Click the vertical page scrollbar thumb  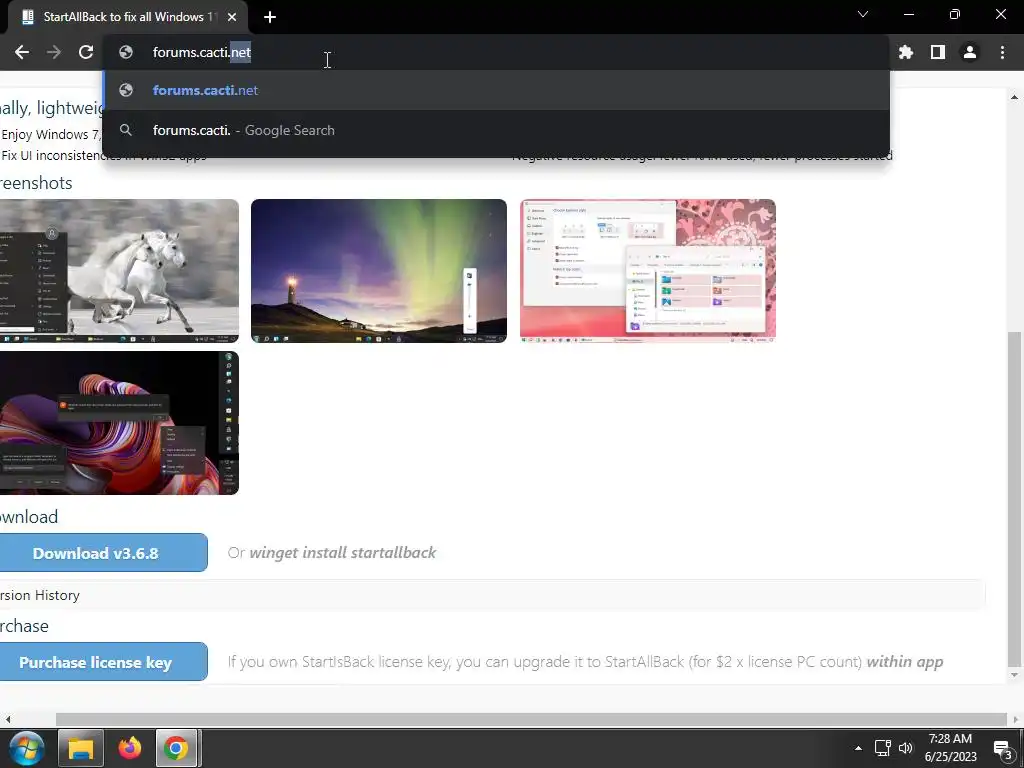[1014, 500]
